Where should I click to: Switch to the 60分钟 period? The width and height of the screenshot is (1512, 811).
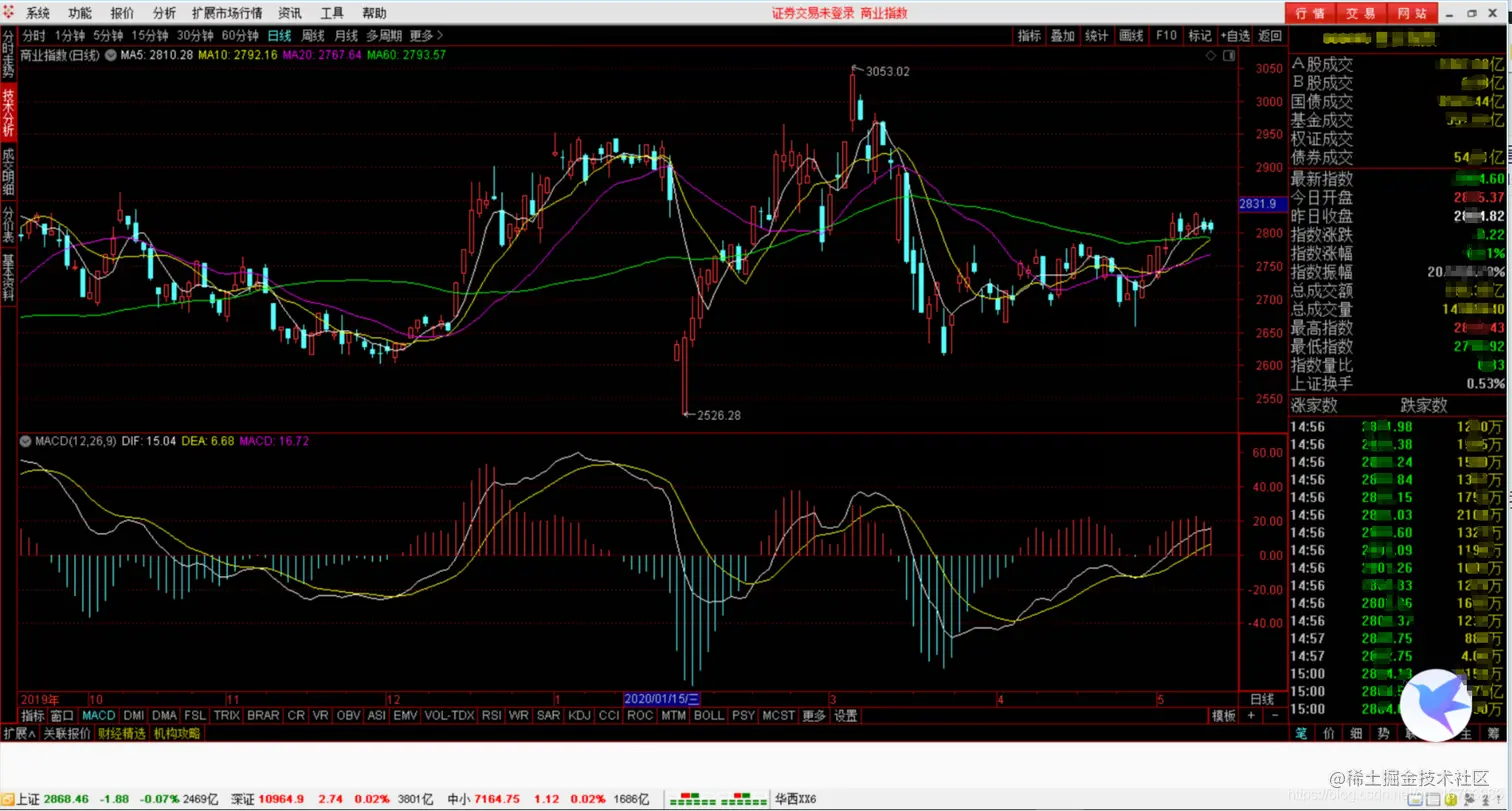(x=240, y=36)
